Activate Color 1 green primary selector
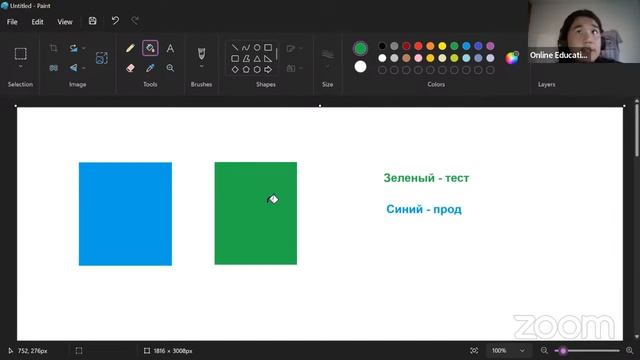640x360 pixels. [360, 49]
